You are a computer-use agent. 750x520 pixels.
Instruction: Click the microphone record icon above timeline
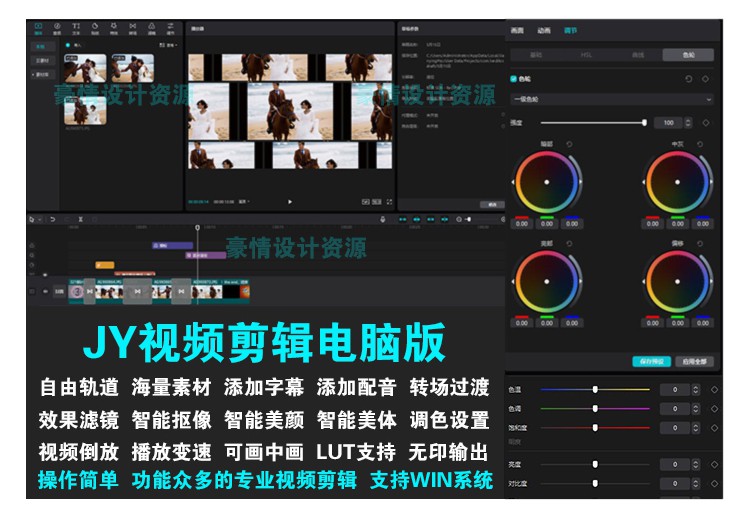click(x=382, y=219)
